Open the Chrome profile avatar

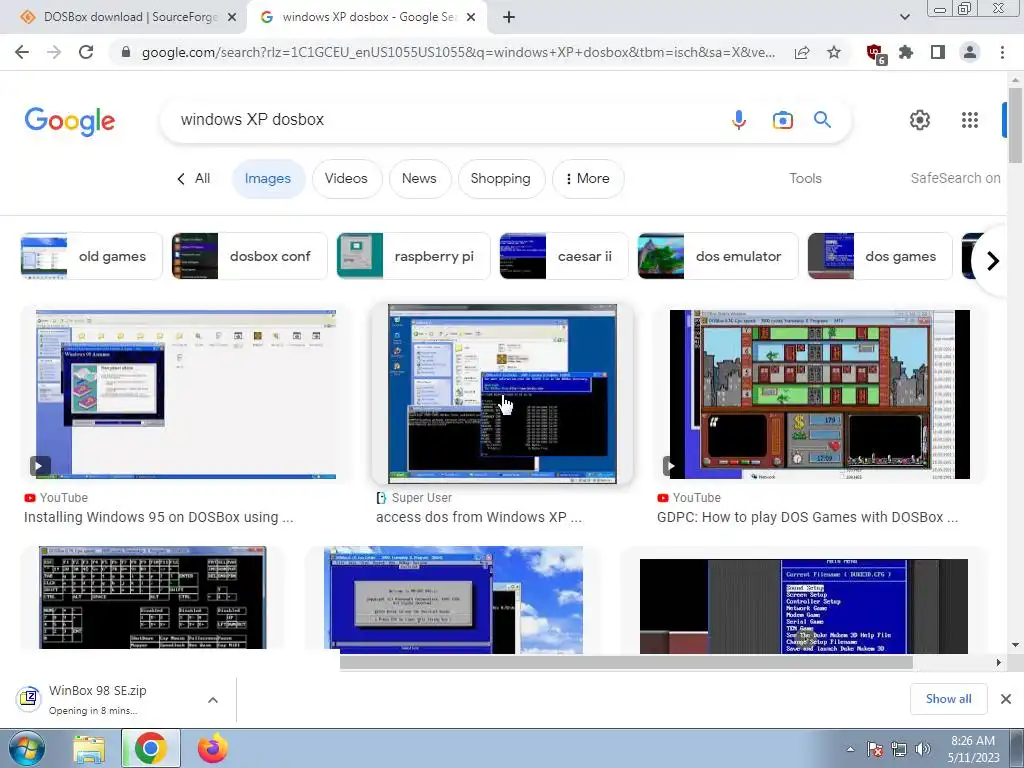tap(970, 52)
